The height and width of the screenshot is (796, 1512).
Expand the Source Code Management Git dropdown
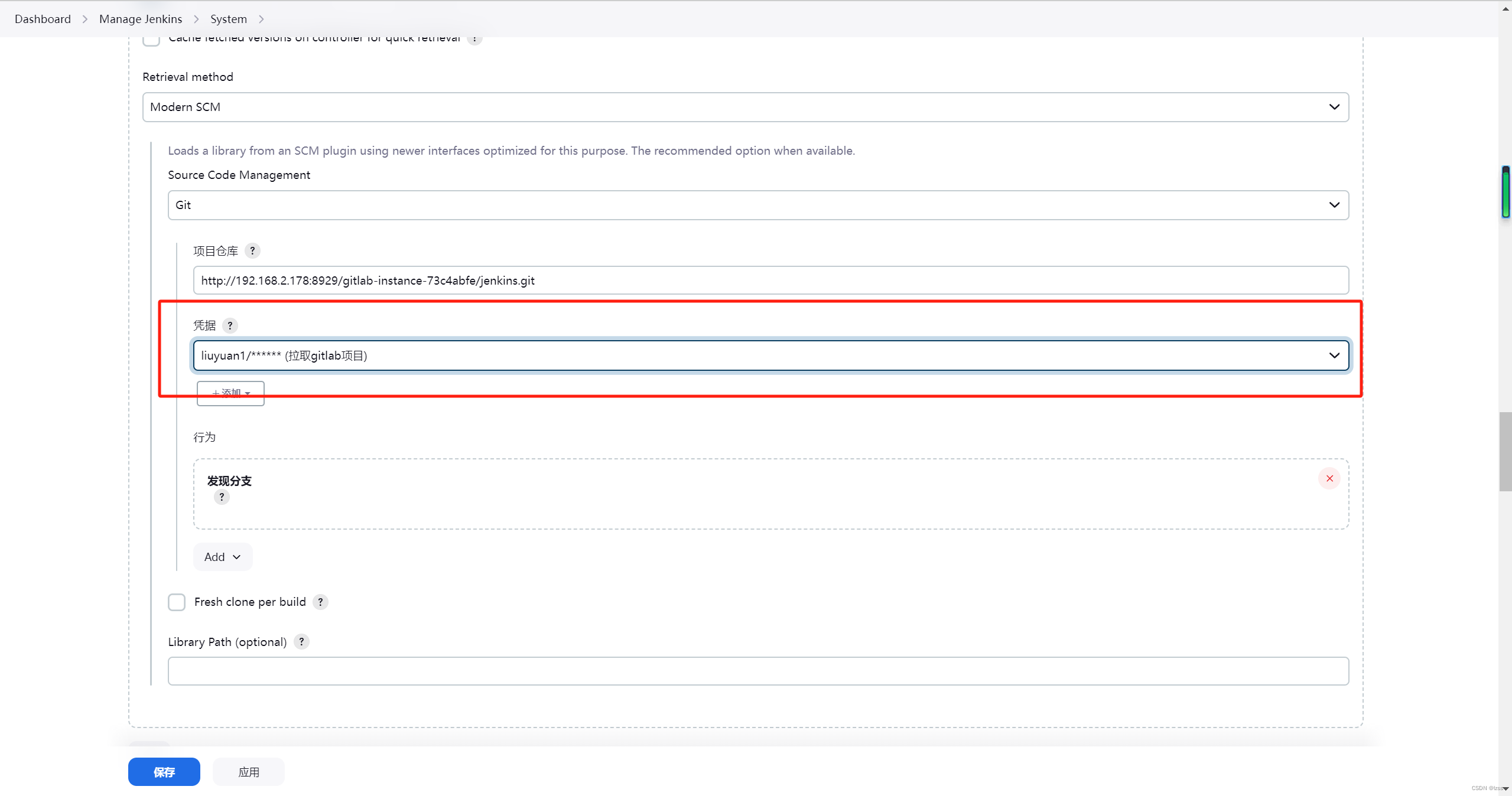758,205
